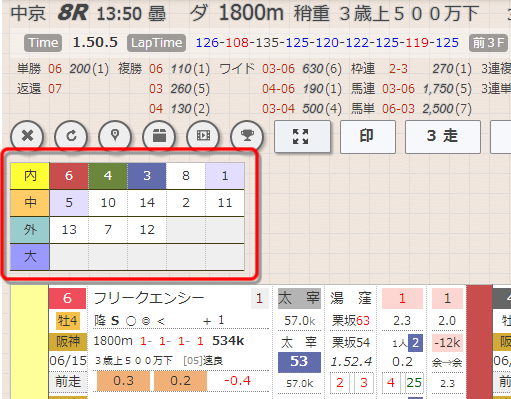Click the gray LapTime label

point(156,43)
